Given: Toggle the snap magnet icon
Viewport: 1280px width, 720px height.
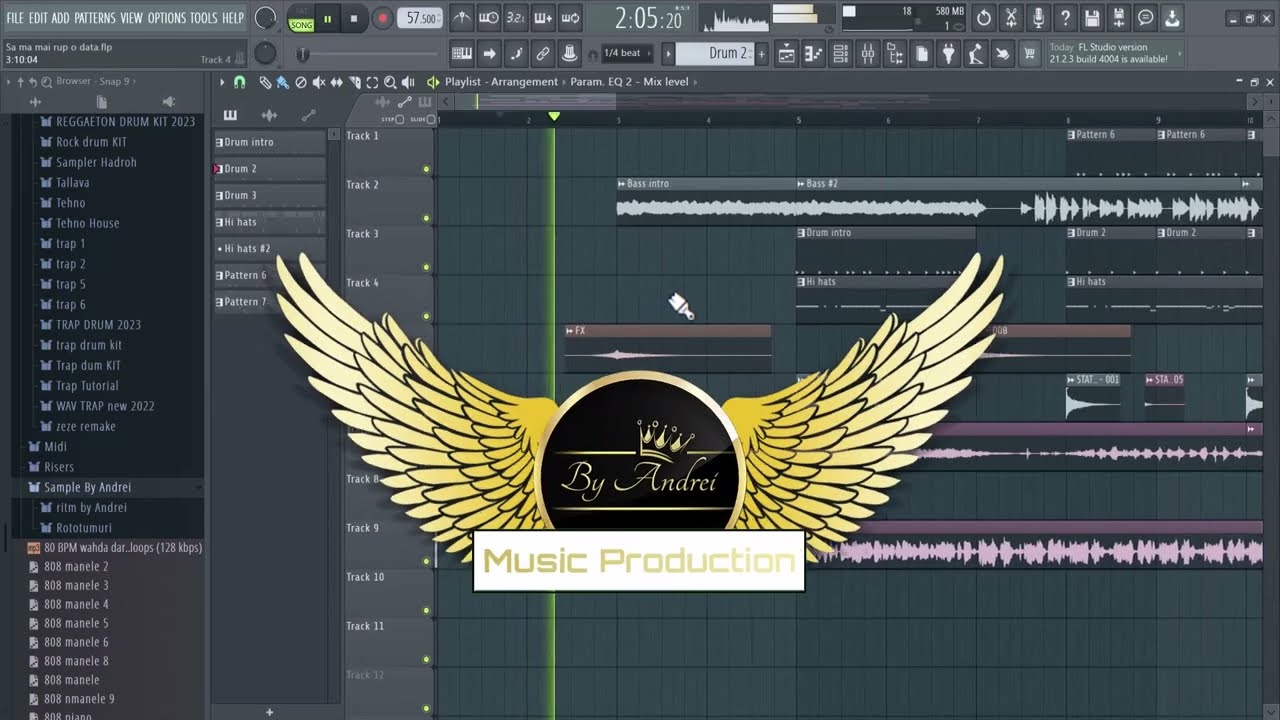Looking at the screenshot, I should (x=239, y=82).
